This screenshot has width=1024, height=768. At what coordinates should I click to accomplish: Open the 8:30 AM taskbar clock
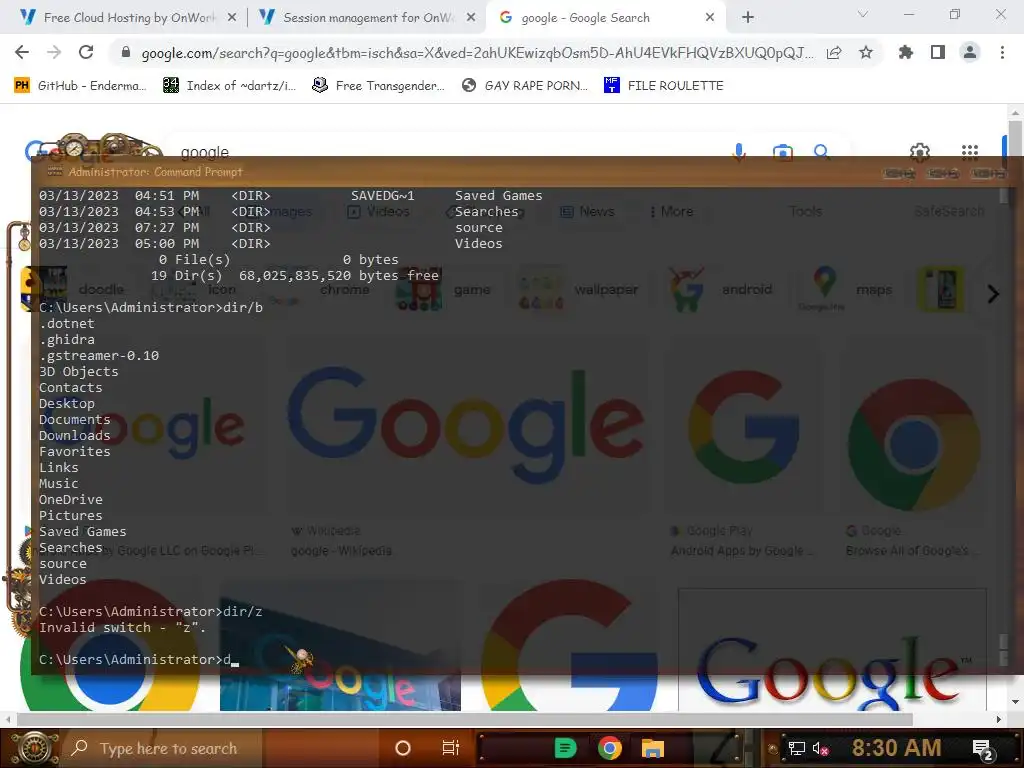(x=896, y=748)
